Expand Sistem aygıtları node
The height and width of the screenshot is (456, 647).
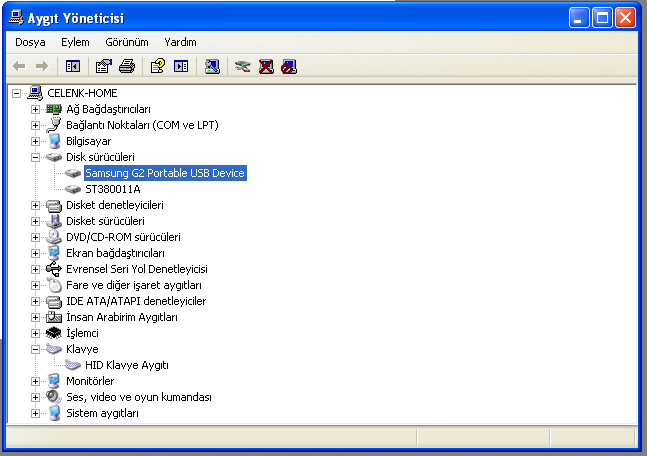tap(35, 413)
